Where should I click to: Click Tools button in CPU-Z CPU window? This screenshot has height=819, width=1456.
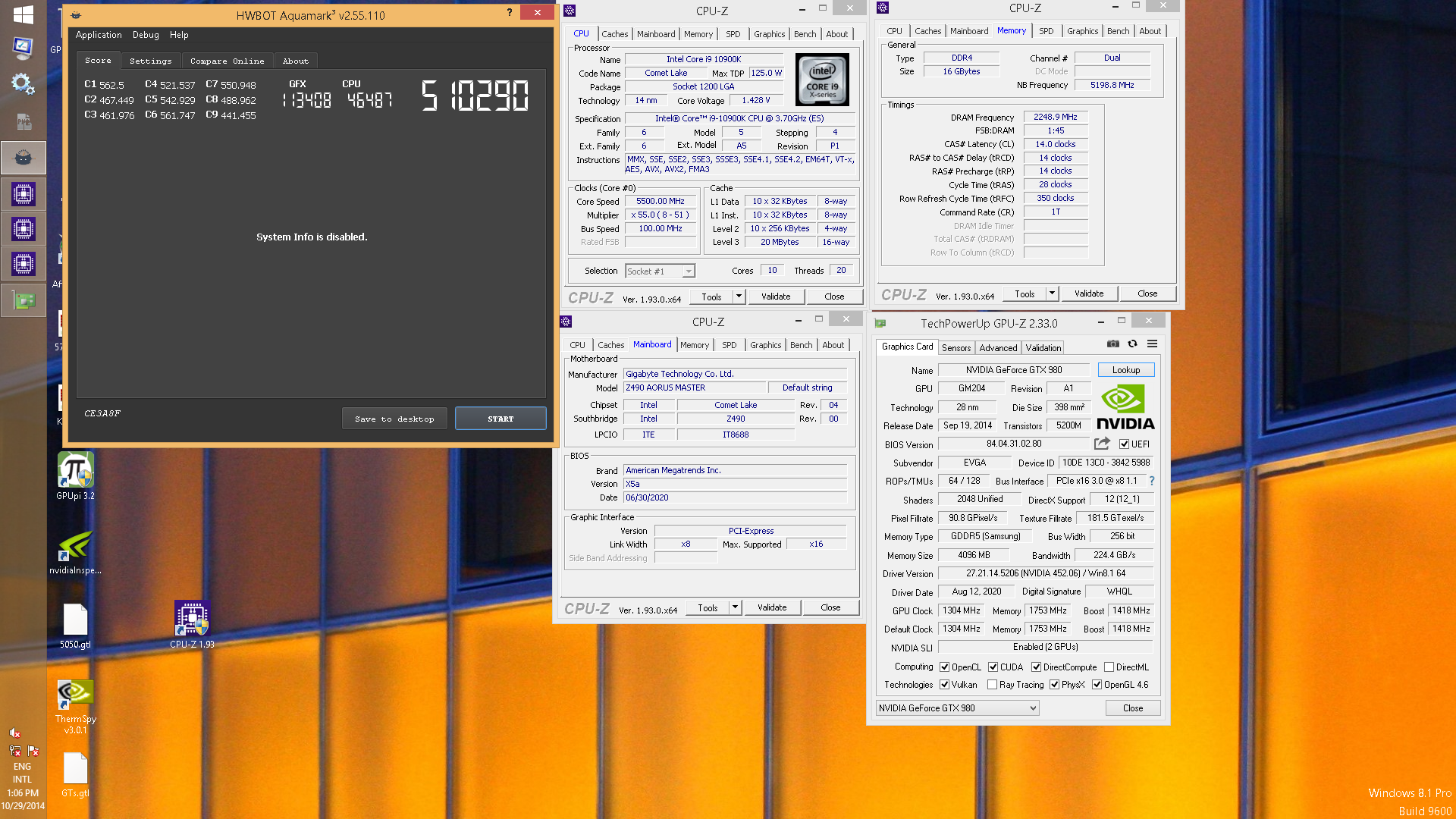click(711, 297)
